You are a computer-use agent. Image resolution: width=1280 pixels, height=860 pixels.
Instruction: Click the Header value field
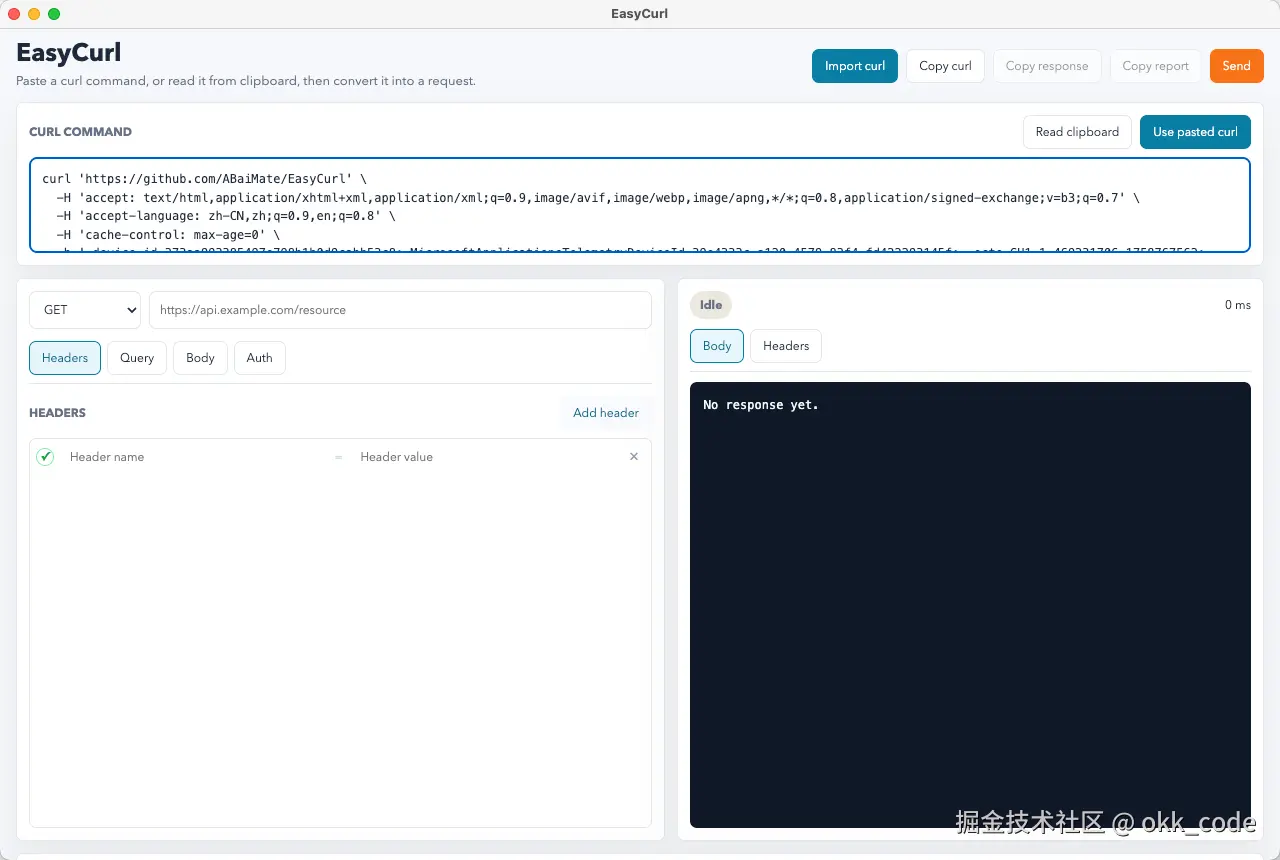[x=485, y=457]
